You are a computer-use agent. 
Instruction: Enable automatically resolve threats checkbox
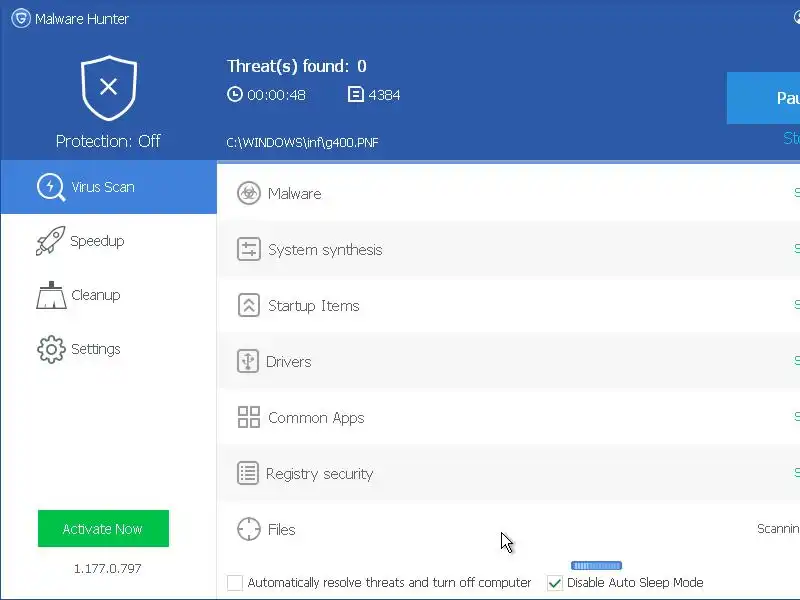click(x=235, y=583)
